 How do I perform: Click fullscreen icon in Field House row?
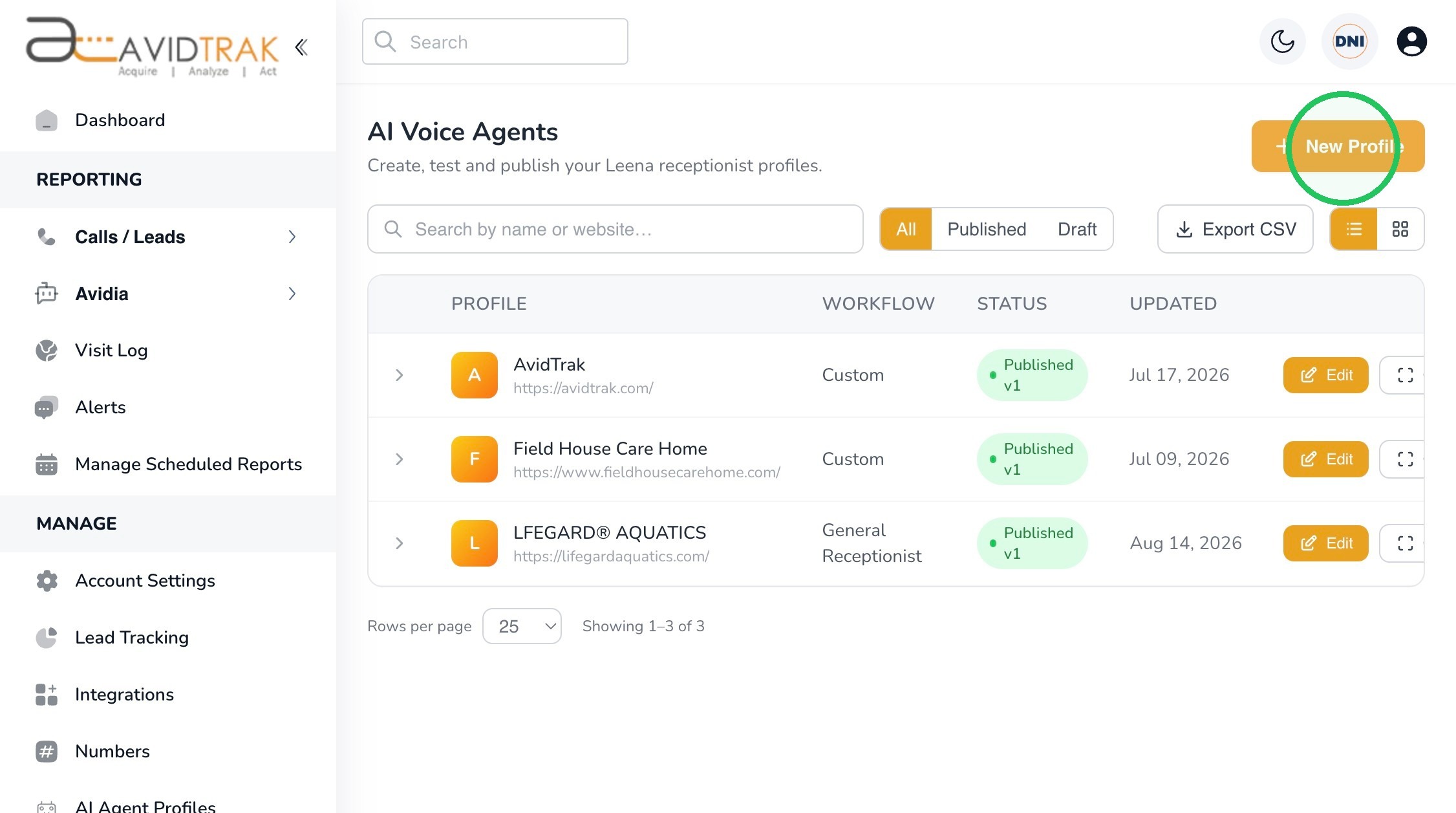coord(1405,459)
